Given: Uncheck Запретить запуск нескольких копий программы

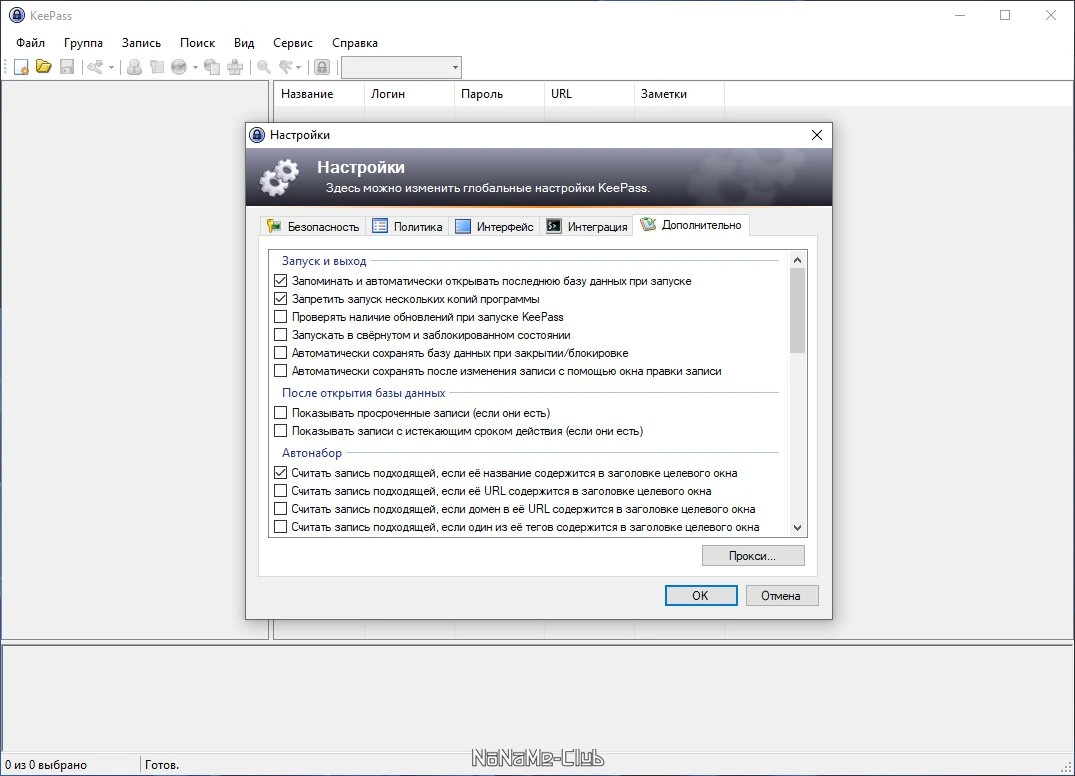Looking at the screenshot, I should 280,299.
